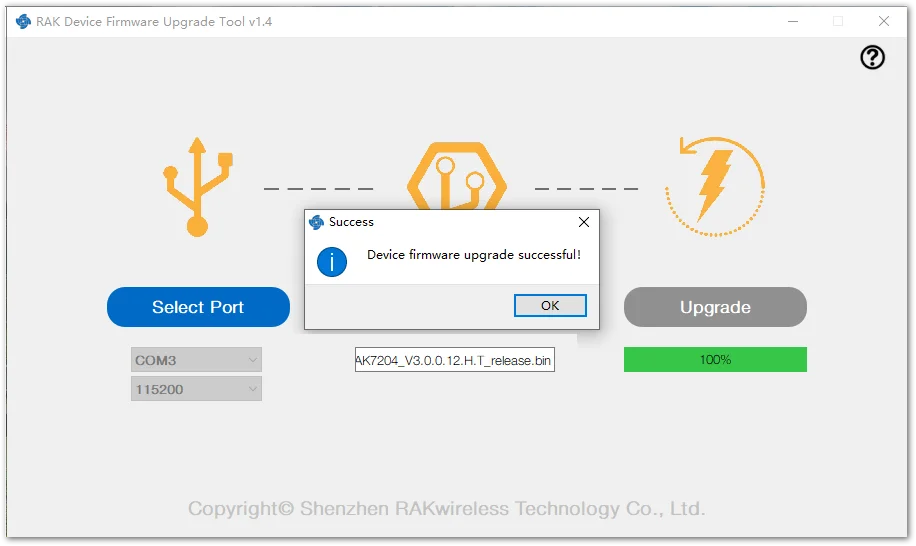Close the Success dialog with the X

[584, 222]
